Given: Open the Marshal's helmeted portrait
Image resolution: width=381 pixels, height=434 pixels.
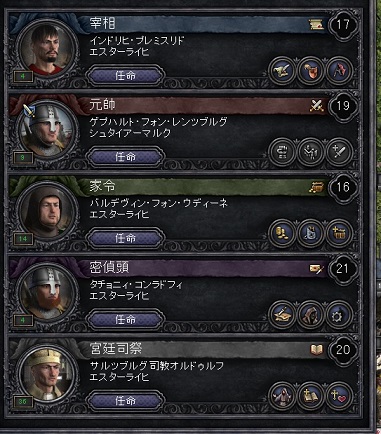Looking at the screenshot, I should coord(46,130).
